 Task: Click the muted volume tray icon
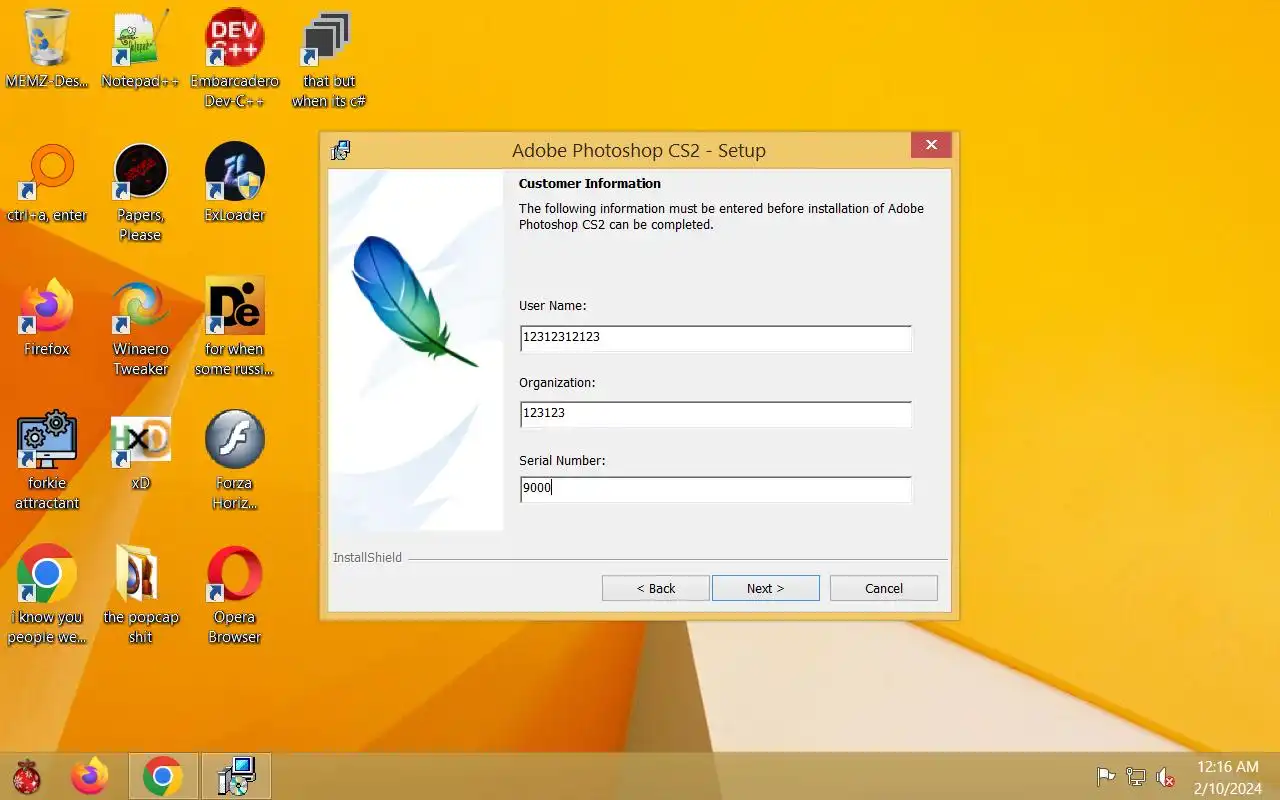pyautogui.click(x=1166, y=776)
